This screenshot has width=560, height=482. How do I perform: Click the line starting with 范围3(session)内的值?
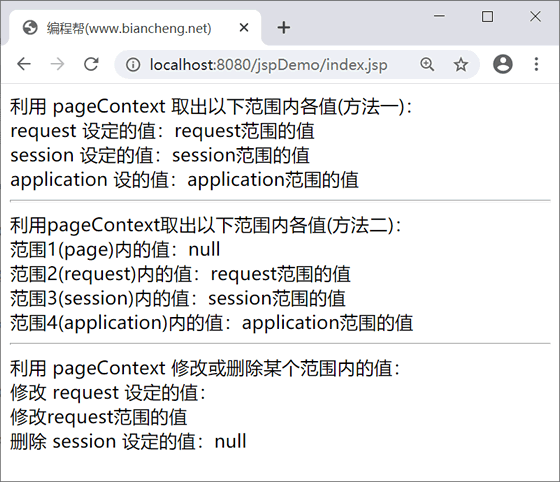pyautogui.click(x=178, y=298)
